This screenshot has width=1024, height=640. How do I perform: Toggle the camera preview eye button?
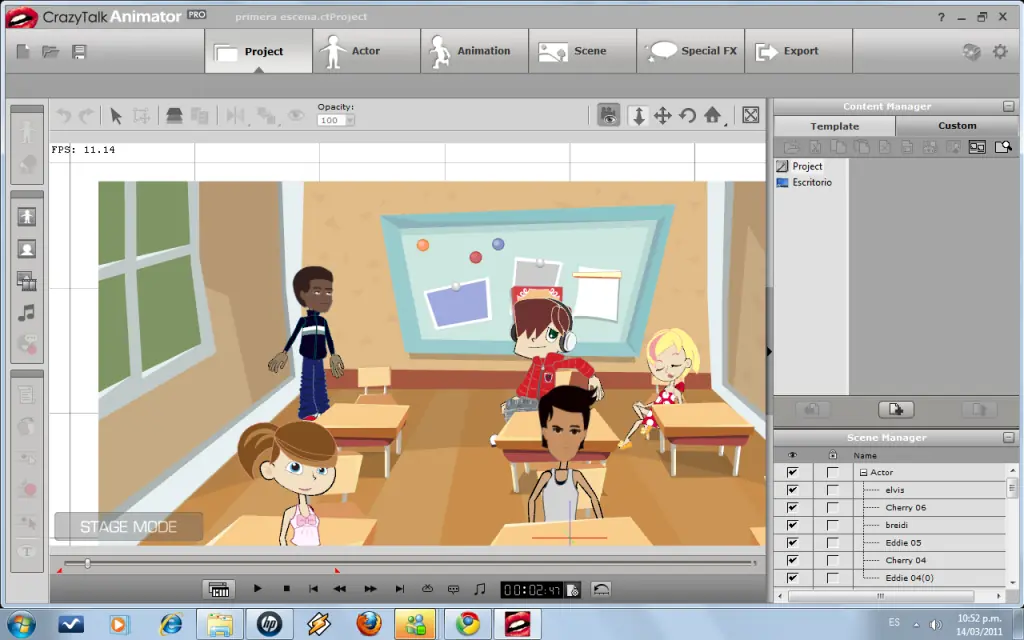609,116
